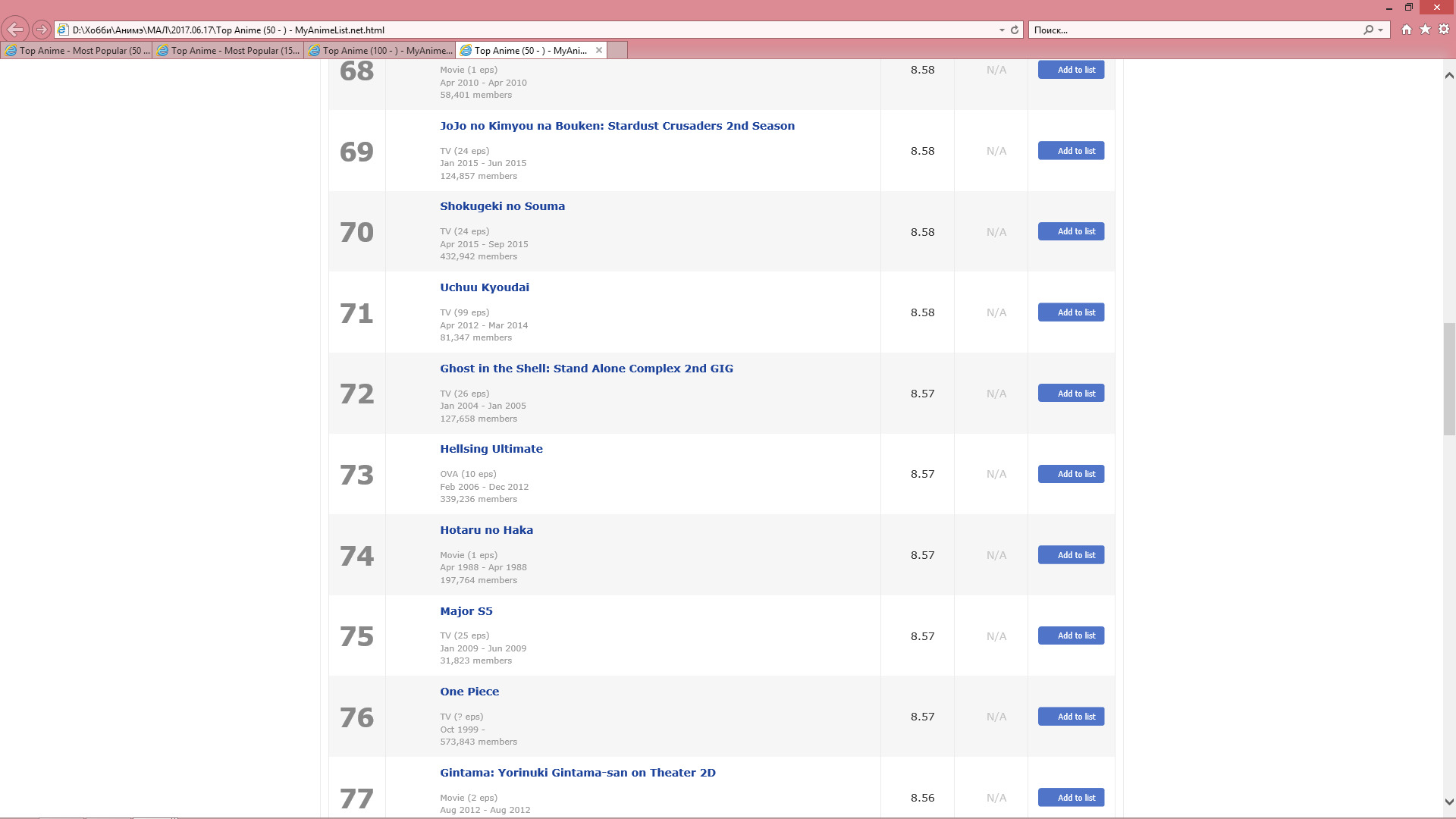Click in the address bar field
1456x819 pixels.
[x=531, y=30]
